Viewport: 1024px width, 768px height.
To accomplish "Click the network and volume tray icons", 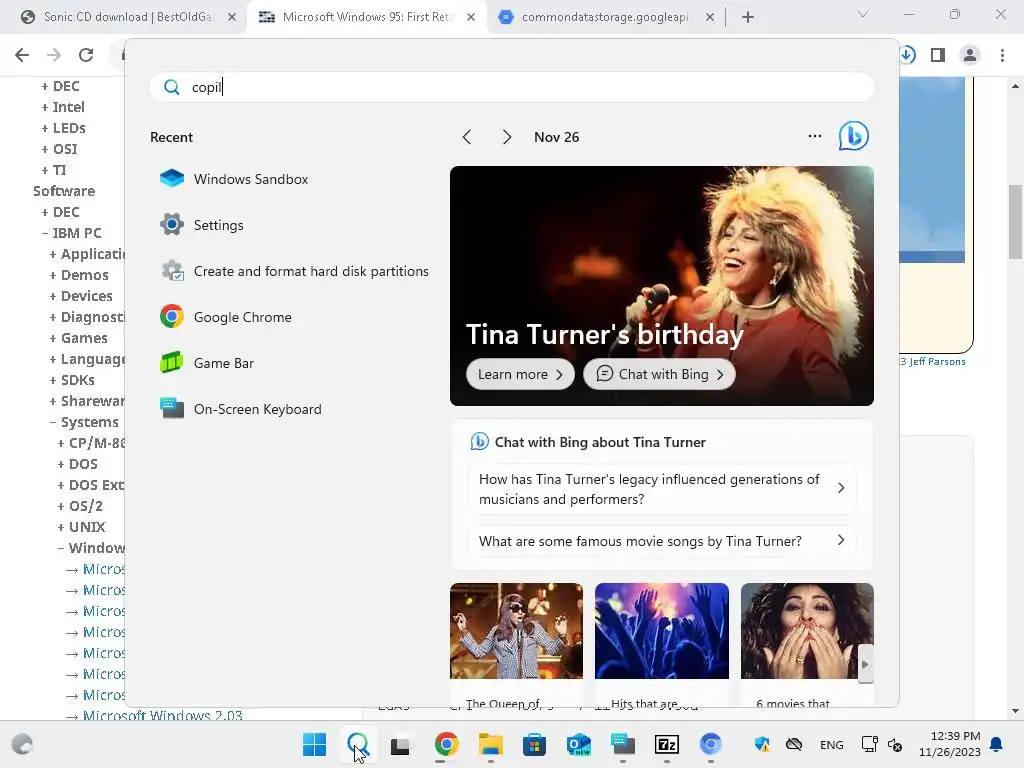I will click(x=882, y=744).
